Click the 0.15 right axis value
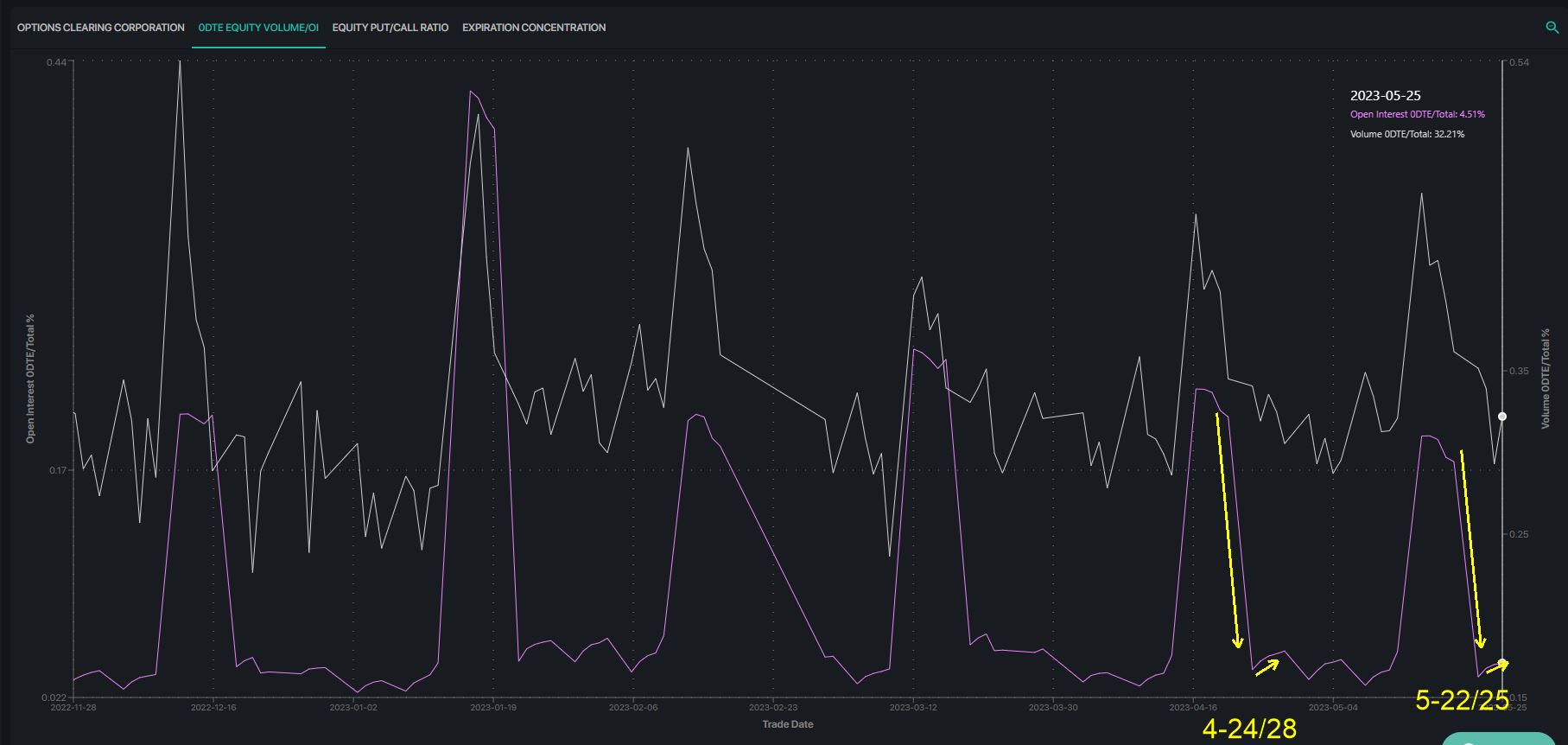Viewport: 1568px width, 745px height. 1520,697
